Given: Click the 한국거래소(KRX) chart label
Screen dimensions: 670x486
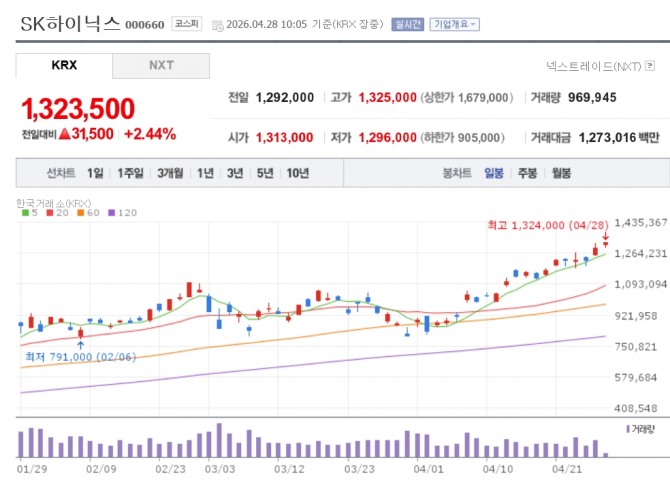Looking at the screenshot, I should (53, 203).
